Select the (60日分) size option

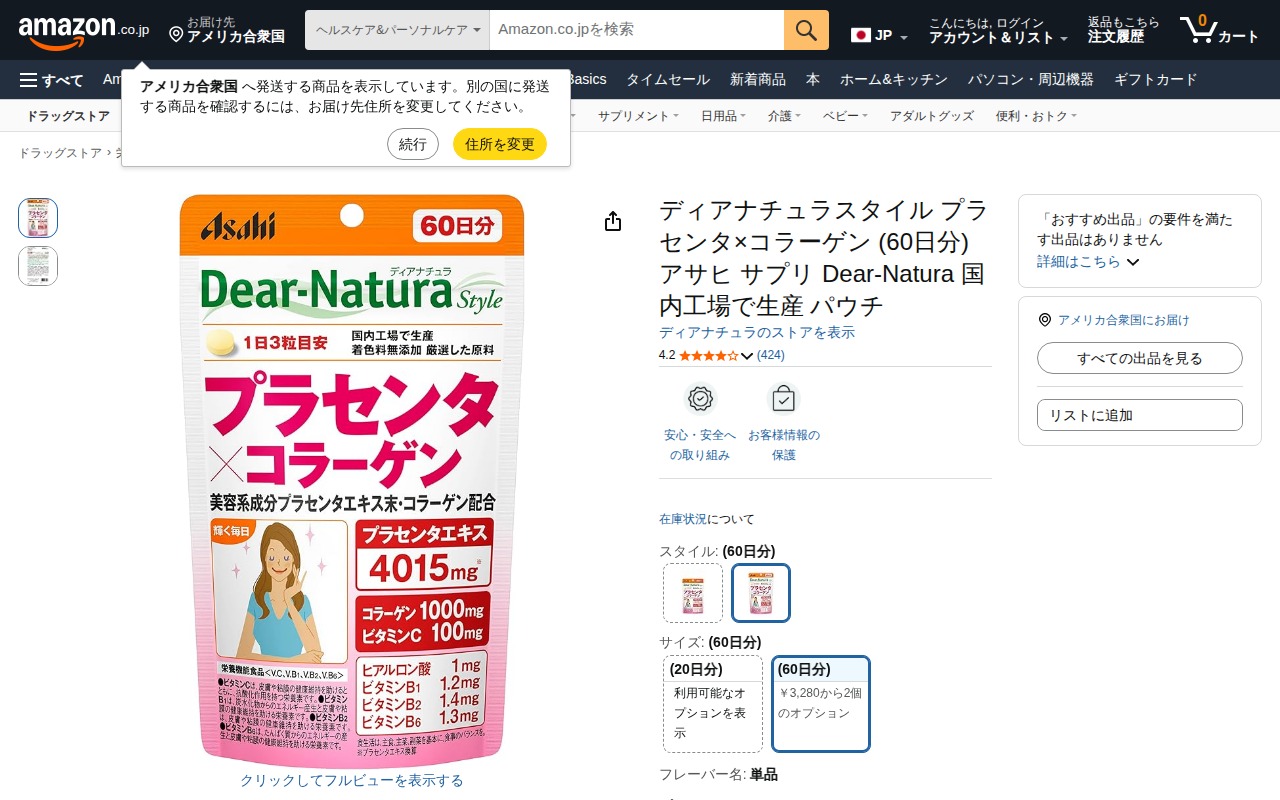(x=820, y=704)
